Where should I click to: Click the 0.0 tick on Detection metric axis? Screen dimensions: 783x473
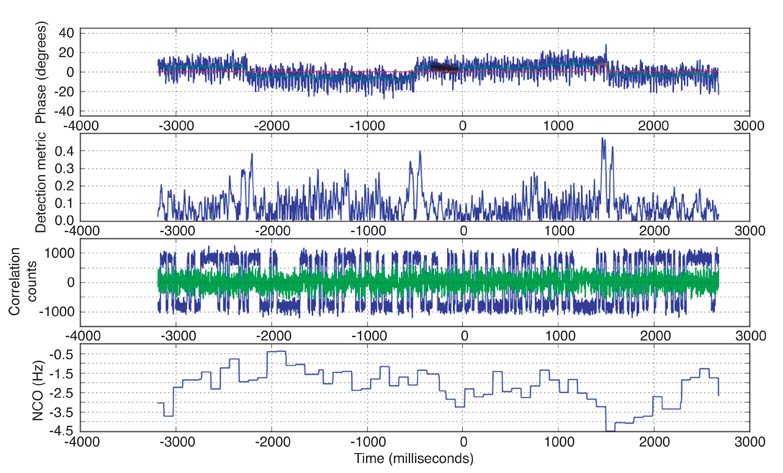pos(65,220)
